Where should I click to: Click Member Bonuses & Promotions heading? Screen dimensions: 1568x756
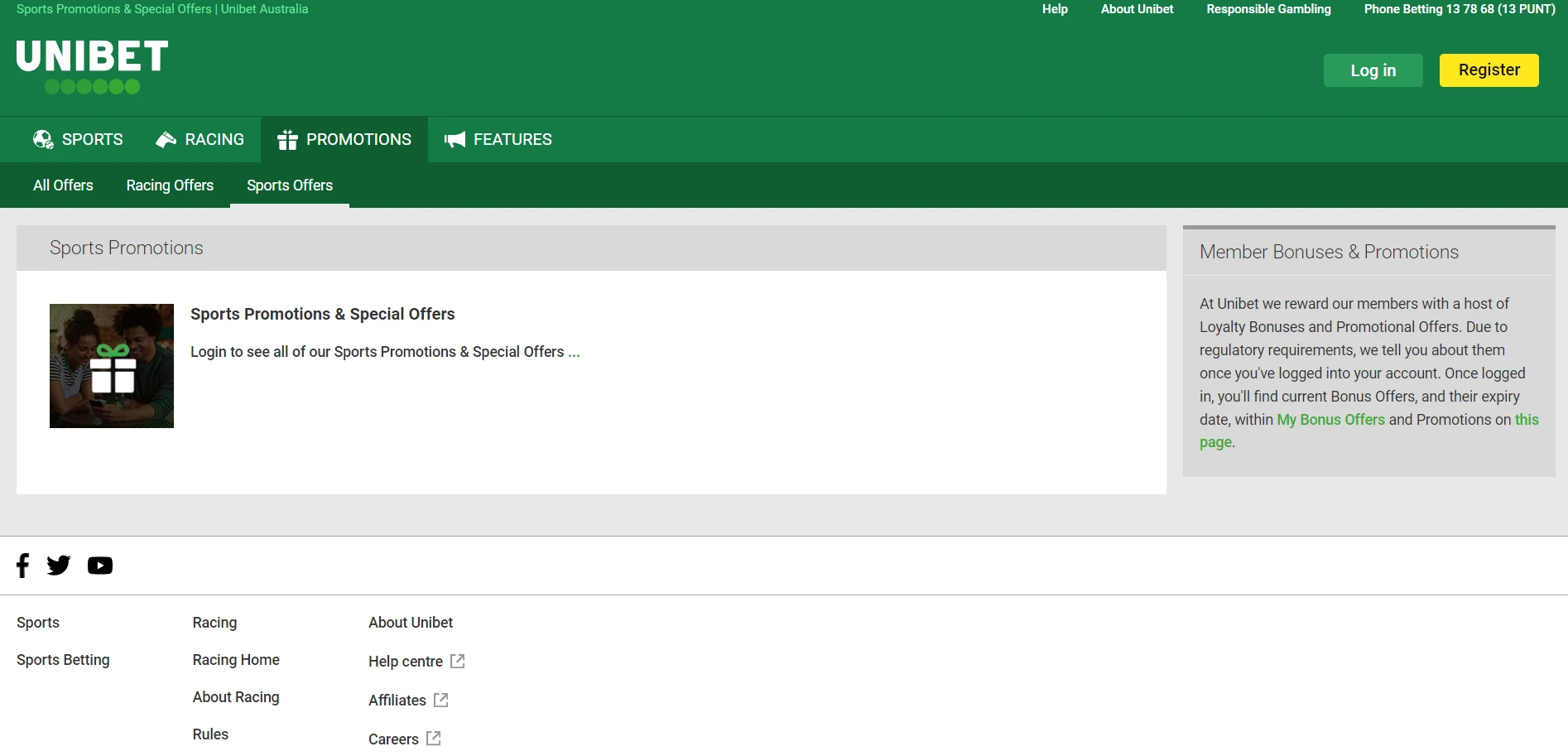[1329, 252]
